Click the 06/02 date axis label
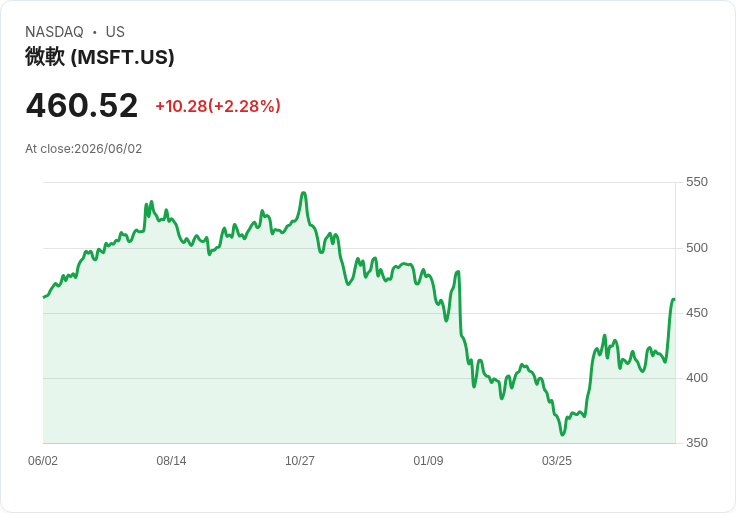The image size is (736, 513). (x=43, y=460)
